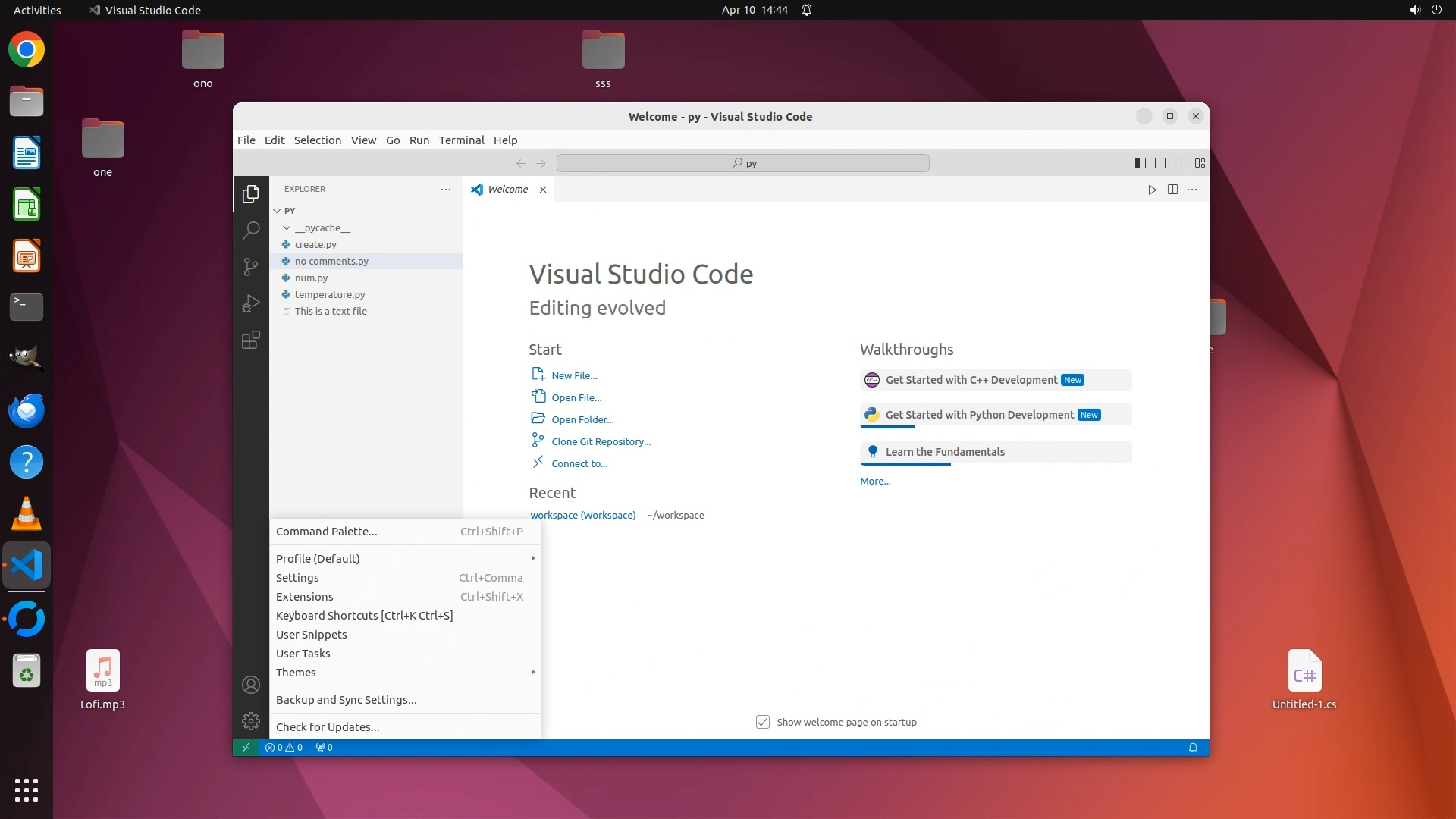
Task: Click the notifications bell in status bar
Action: (1193, 748)
